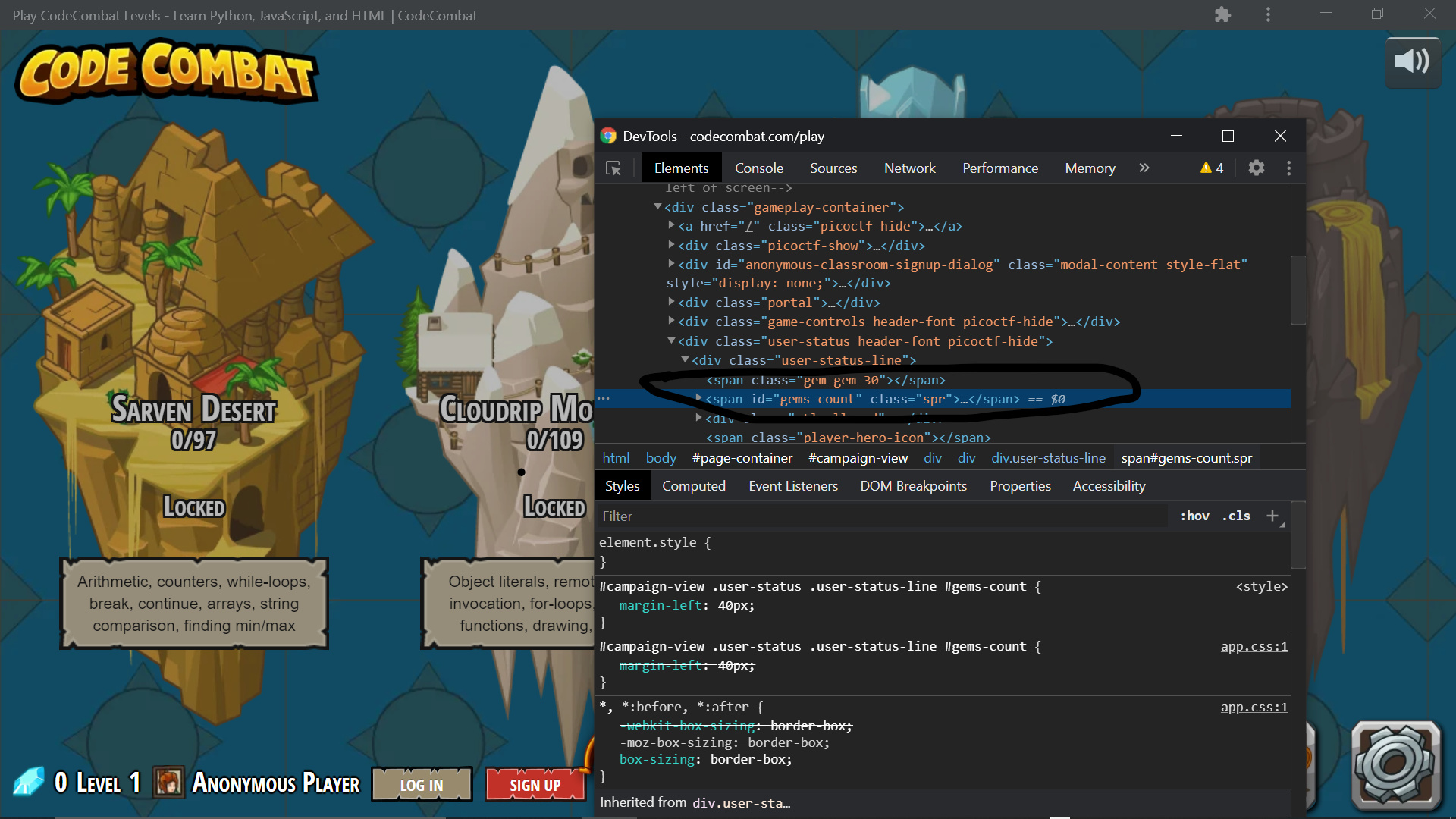
Task: Click the Styles pane vertical scrollbar
Action: [1298, 535]
